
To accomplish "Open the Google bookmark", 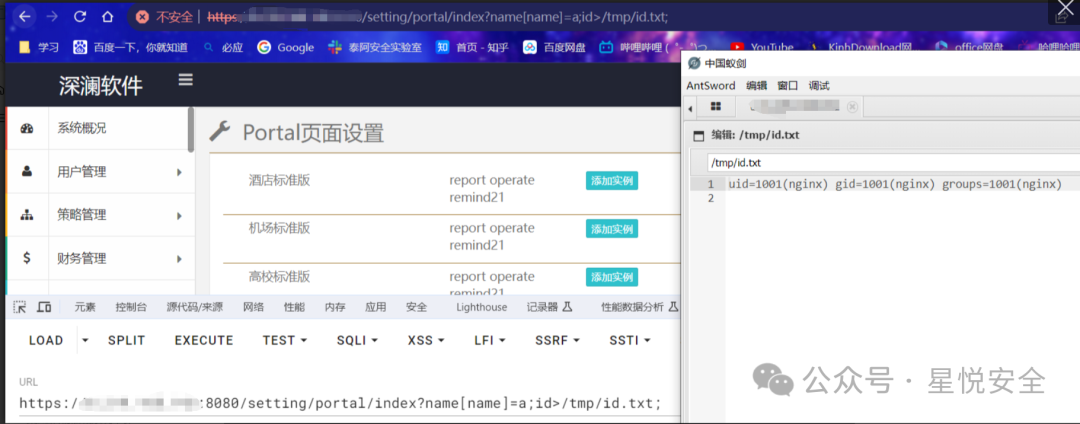I will click(286, 47).
